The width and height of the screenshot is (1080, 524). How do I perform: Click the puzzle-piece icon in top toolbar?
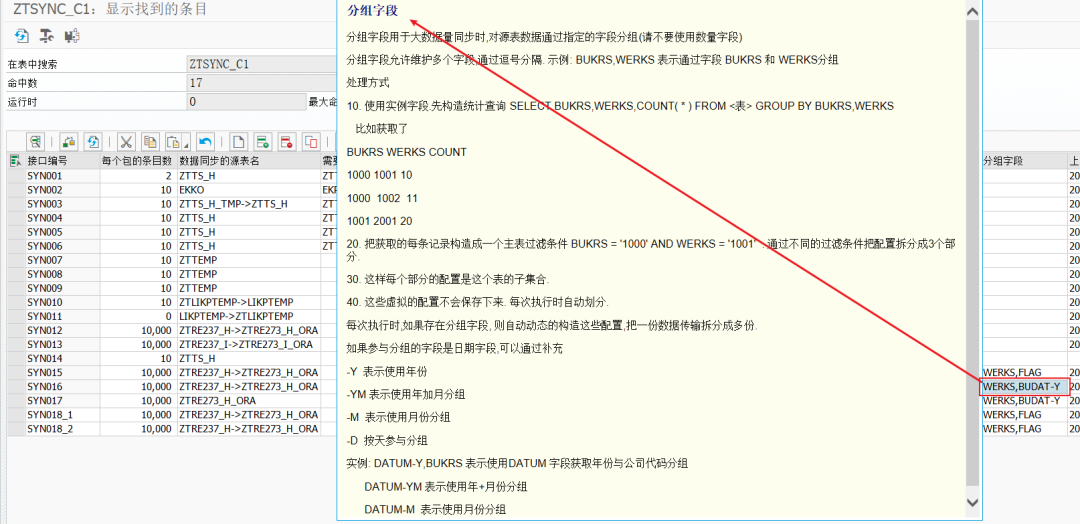(x=72, y=36)
